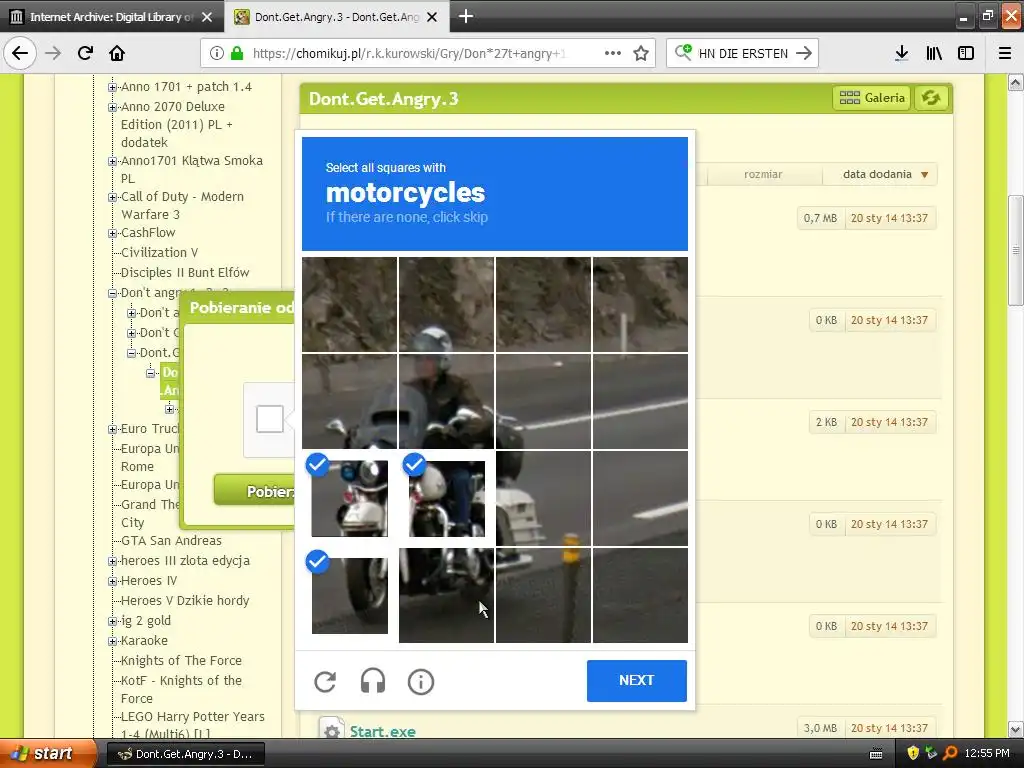Expand Anno 1701 + patch 1.4 folder

click(112, 87)
